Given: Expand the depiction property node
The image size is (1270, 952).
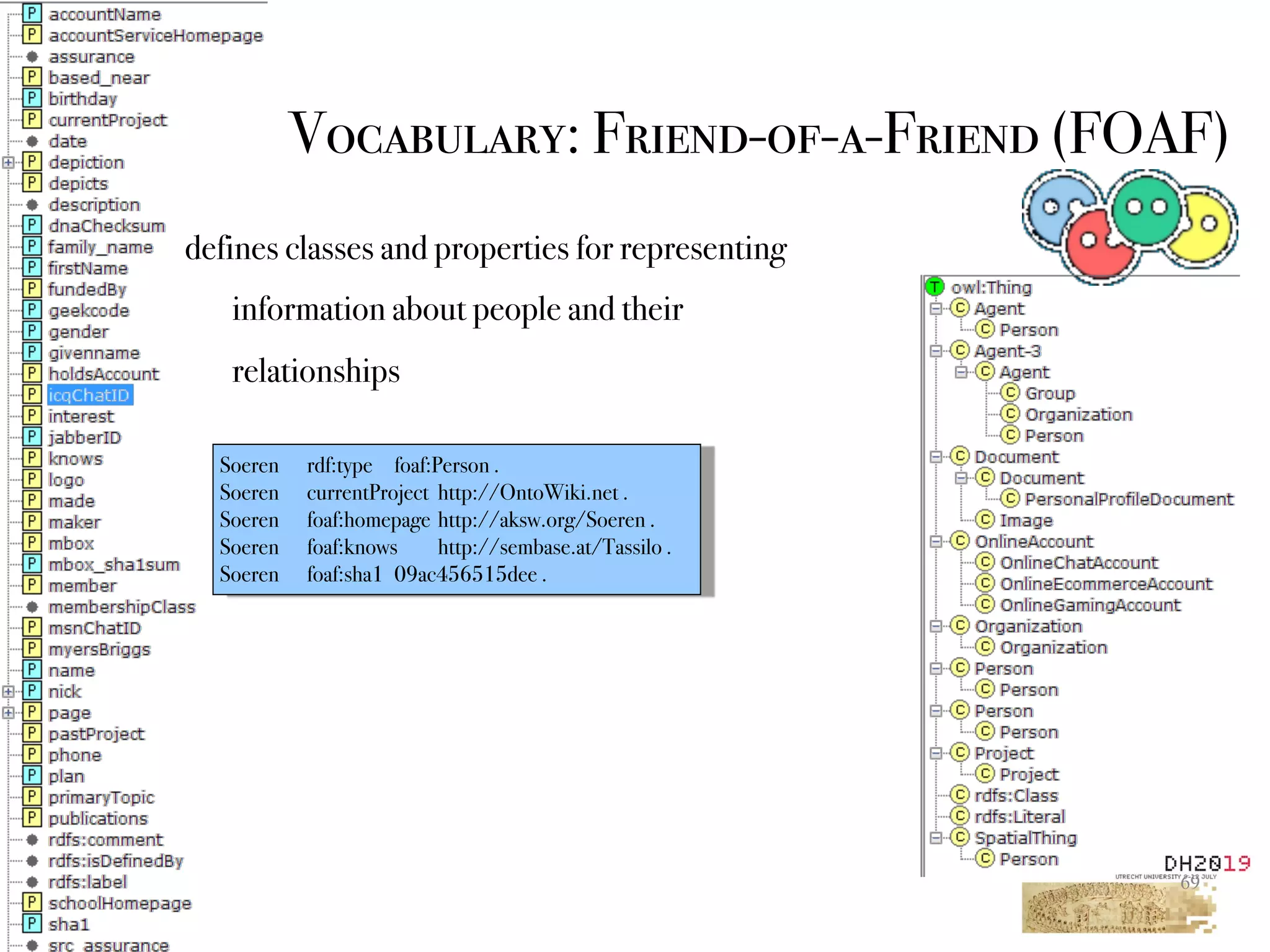Looking at the screenshot, I should point(8,162).
